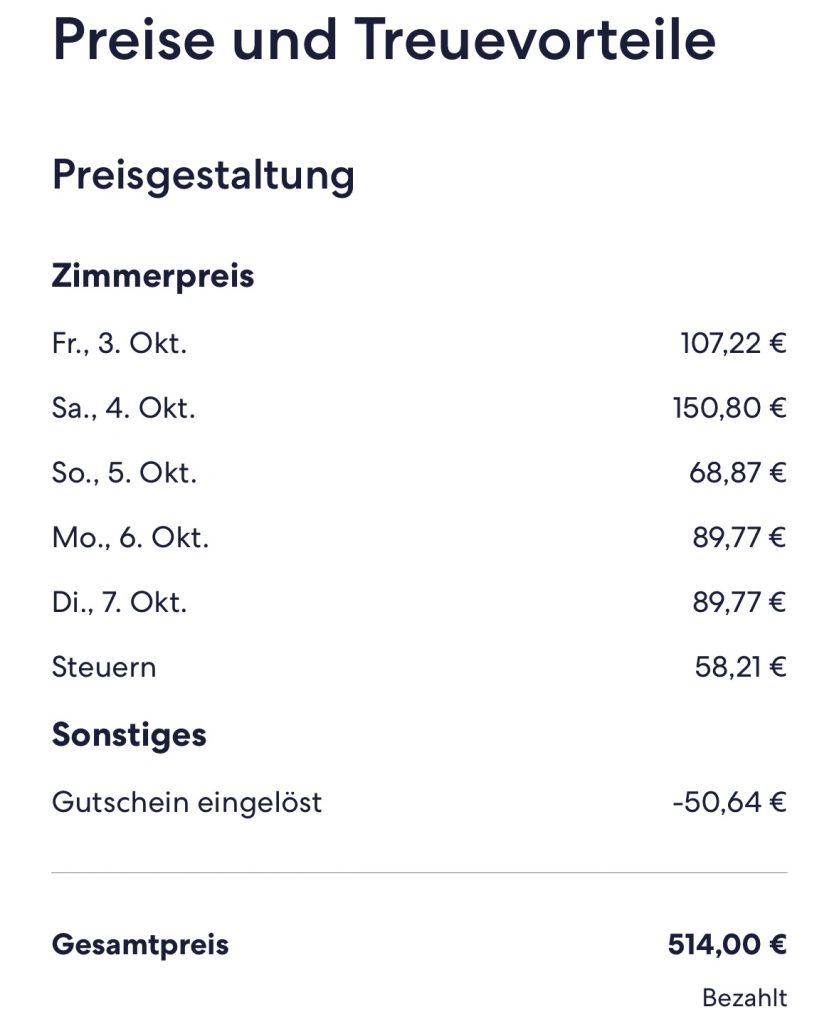Click the Bezahlt payment status
The height and width of the screenshot is (1024, 839).
(x=744, y=997)
